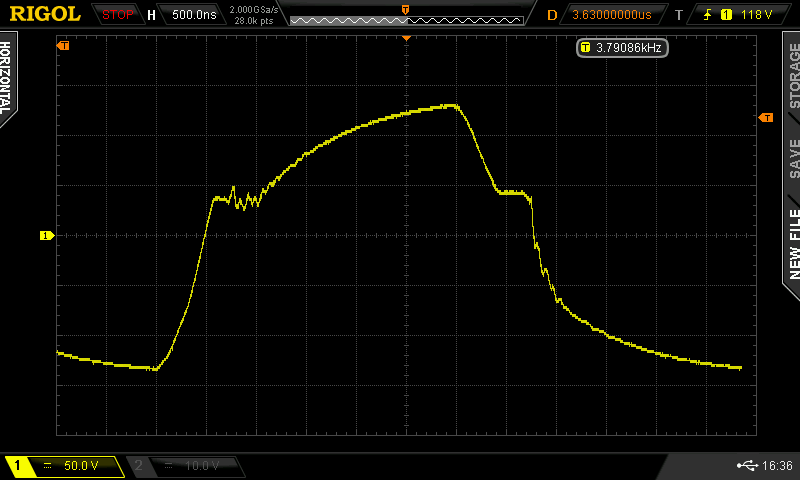
Task: Click the orange T marker at top-left of grid
Action: pyautogui.click(x=64, y=46)
